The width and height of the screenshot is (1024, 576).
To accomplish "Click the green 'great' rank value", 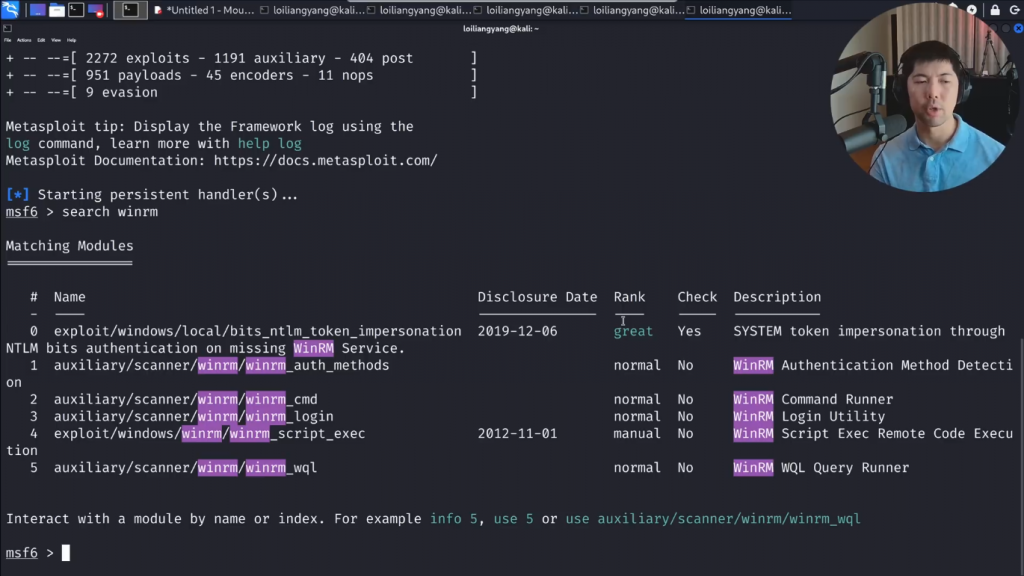I will click(x=633, y=331).
